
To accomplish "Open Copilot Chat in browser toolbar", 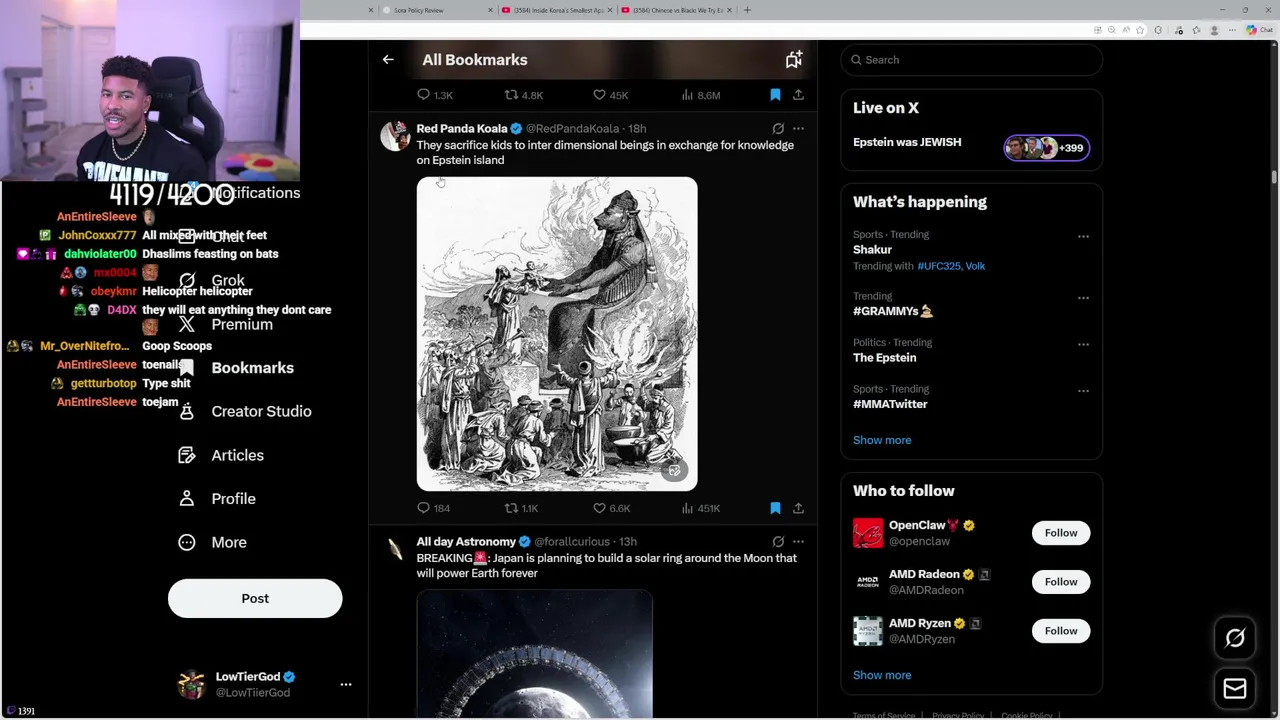I will click(x=1259, y=30).
